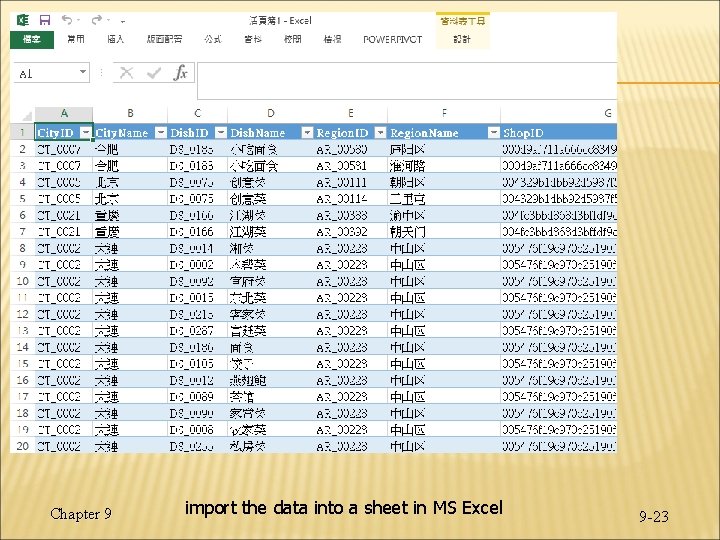This screenshot has width=720, height=540.
Task: Confirm the entry with the checkmark icon
Action: coord(154,73)
